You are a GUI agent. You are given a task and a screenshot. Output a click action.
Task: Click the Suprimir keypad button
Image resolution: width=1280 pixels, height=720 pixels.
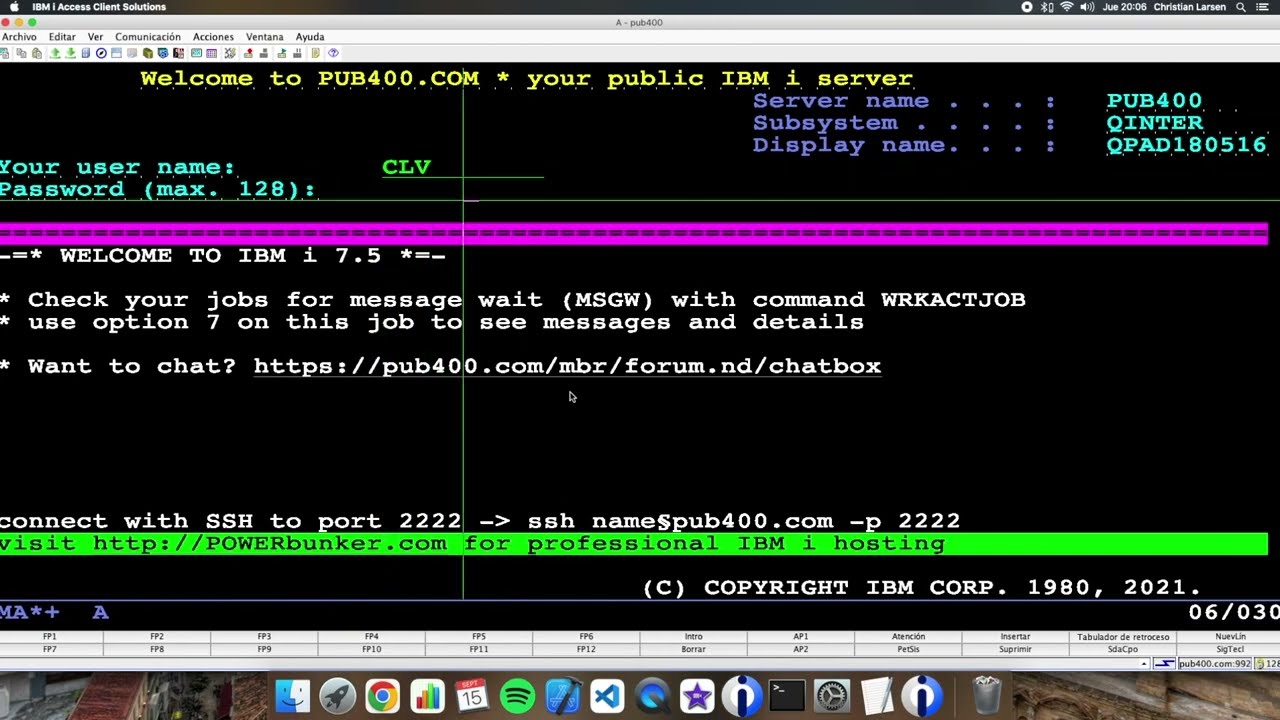click(1015, 649)
